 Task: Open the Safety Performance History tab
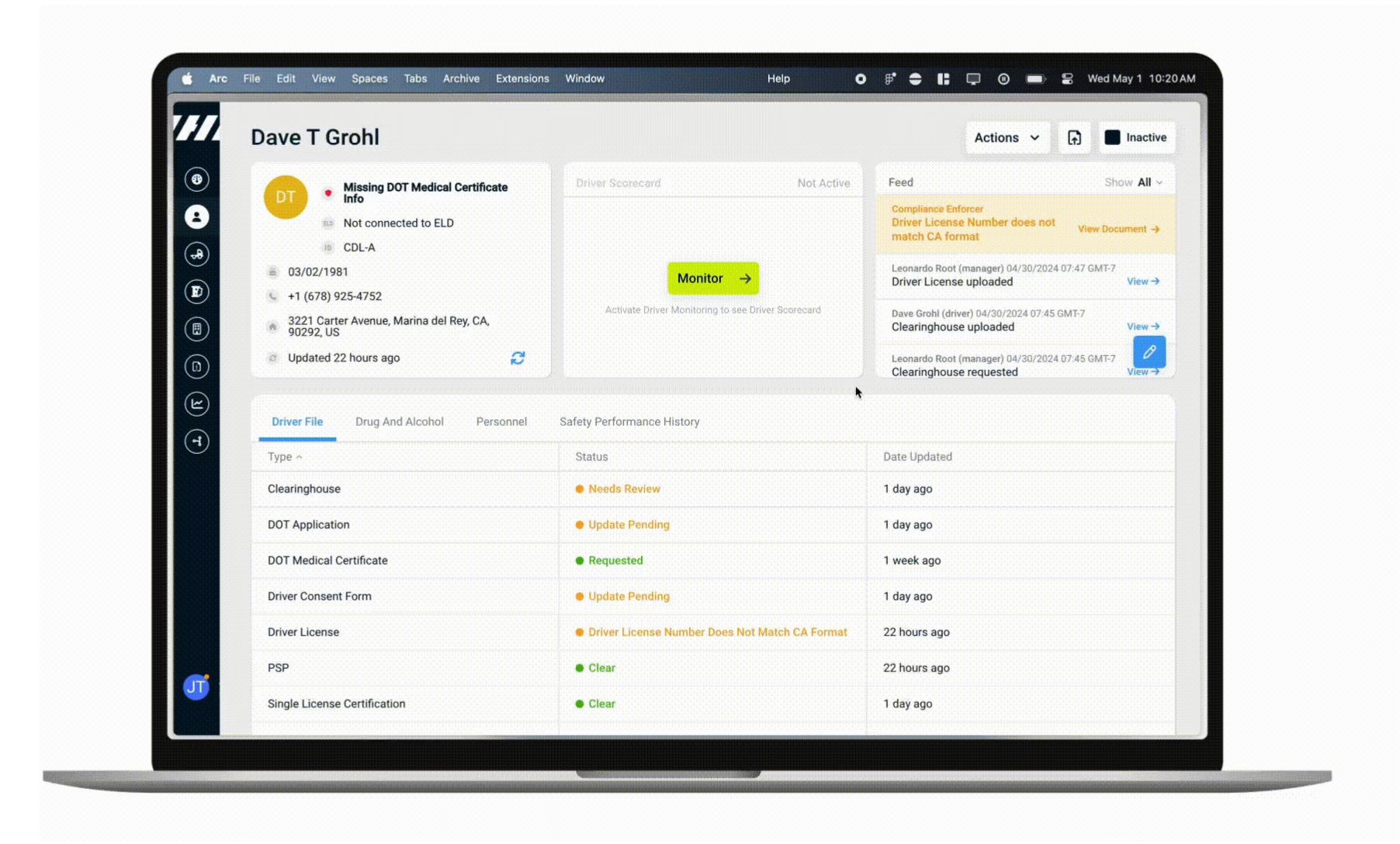click(x=629, y=422)
